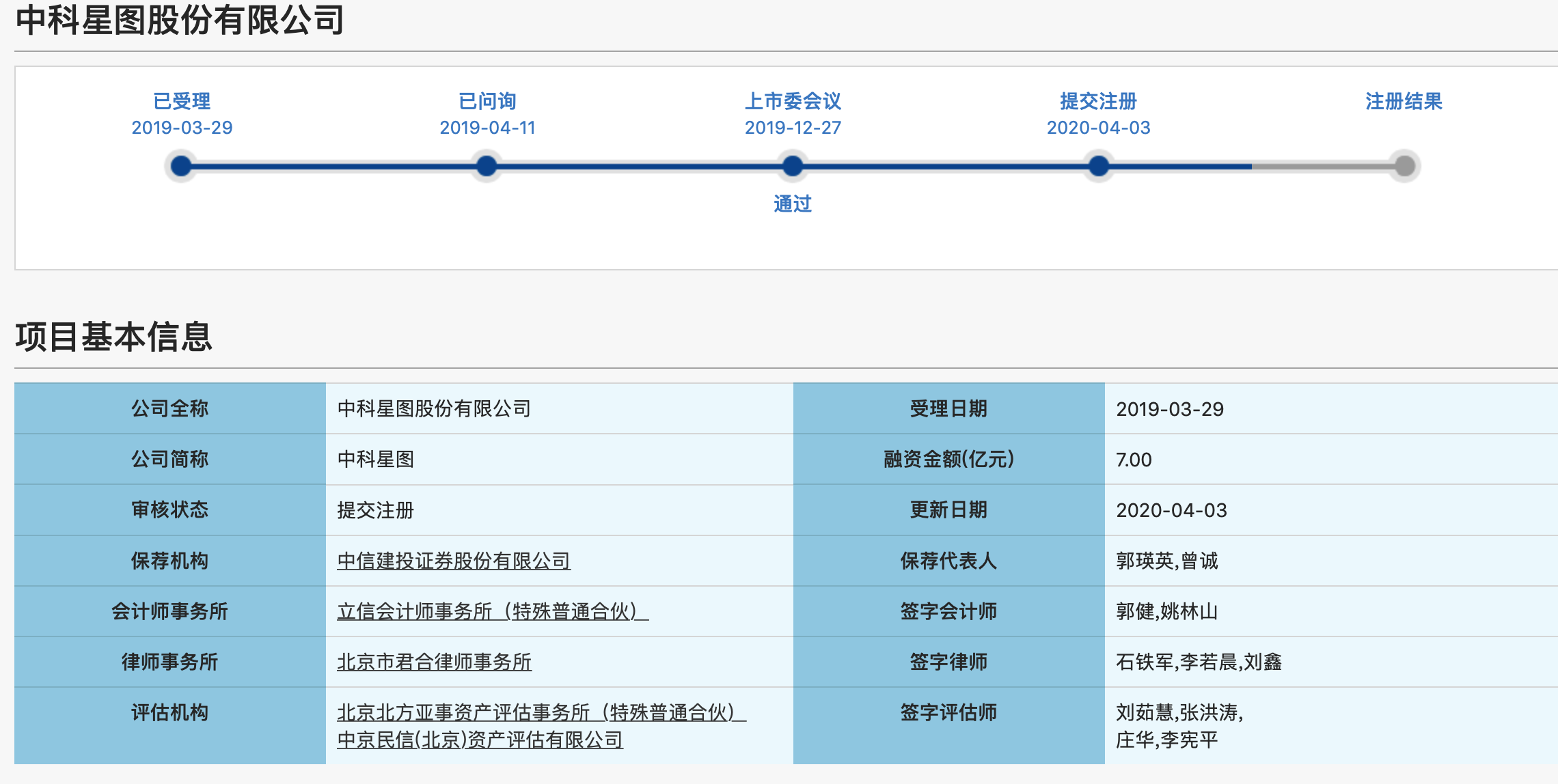This screenshot has height=784, width=1558.
Task: Click the 签字律师 header cell
Action: [x=948, y=662]
